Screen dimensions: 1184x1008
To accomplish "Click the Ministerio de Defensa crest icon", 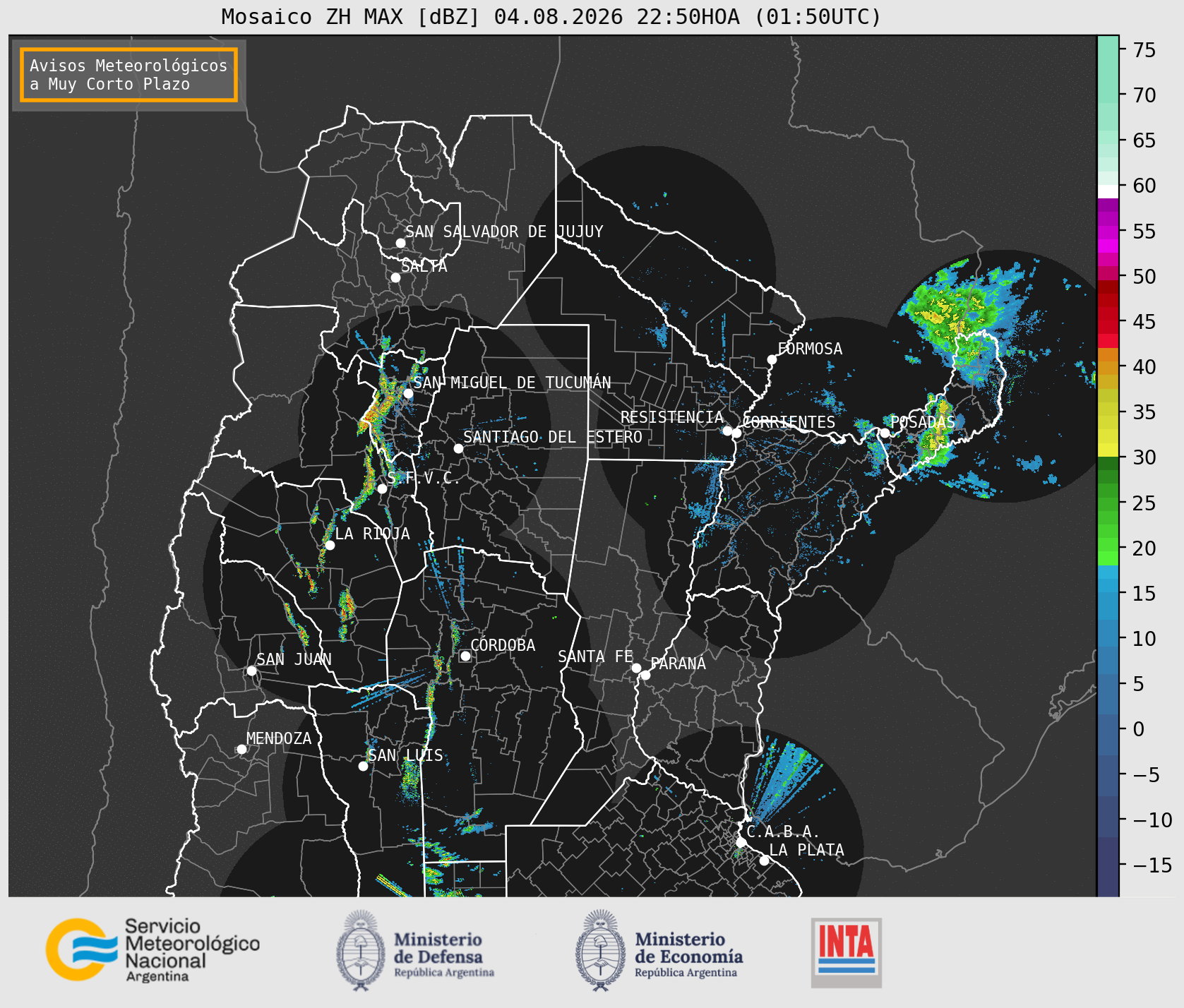I will tap(361, 950).
